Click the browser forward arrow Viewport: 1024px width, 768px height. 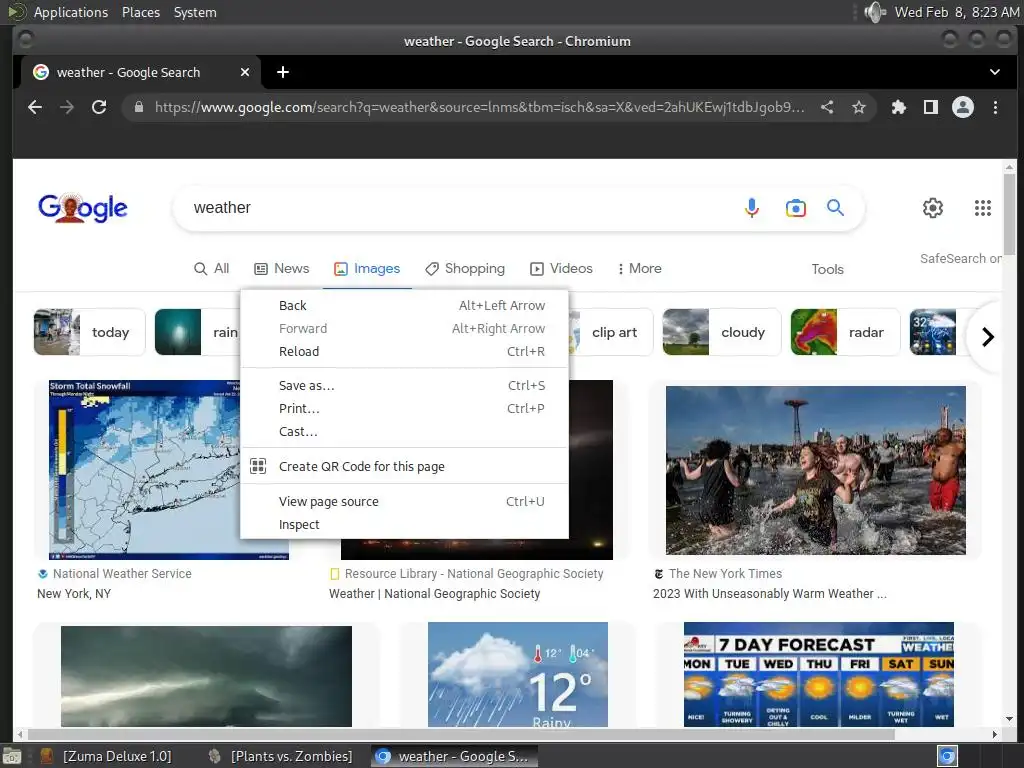coord(67,107)
